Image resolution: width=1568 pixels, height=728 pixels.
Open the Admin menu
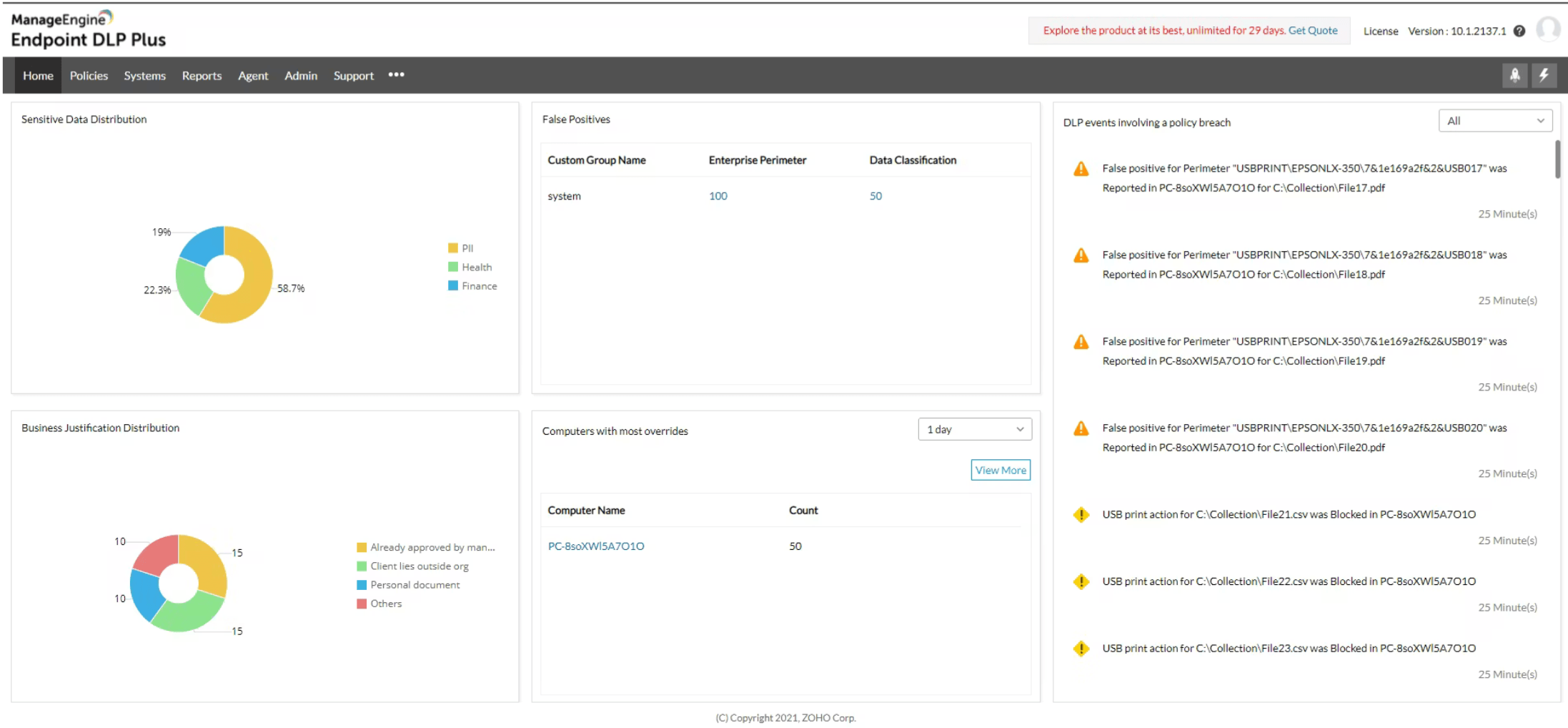coord(301,75)
